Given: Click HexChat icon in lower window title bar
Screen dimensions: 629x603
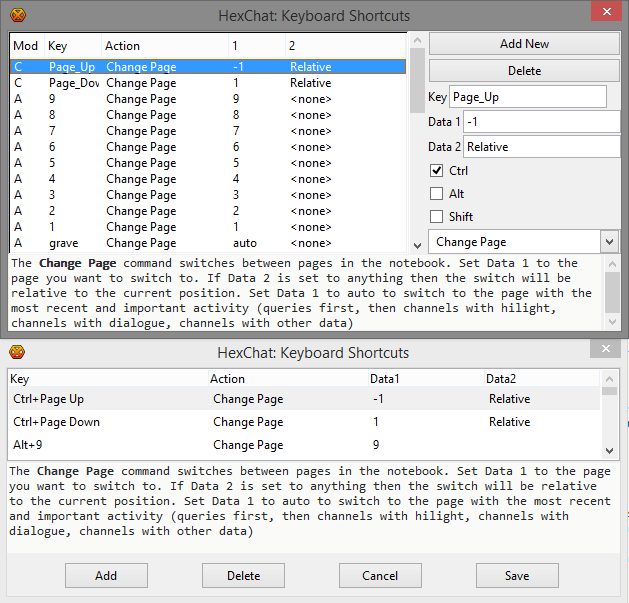Looking at the screenshot, I should (x=17, y=352).
